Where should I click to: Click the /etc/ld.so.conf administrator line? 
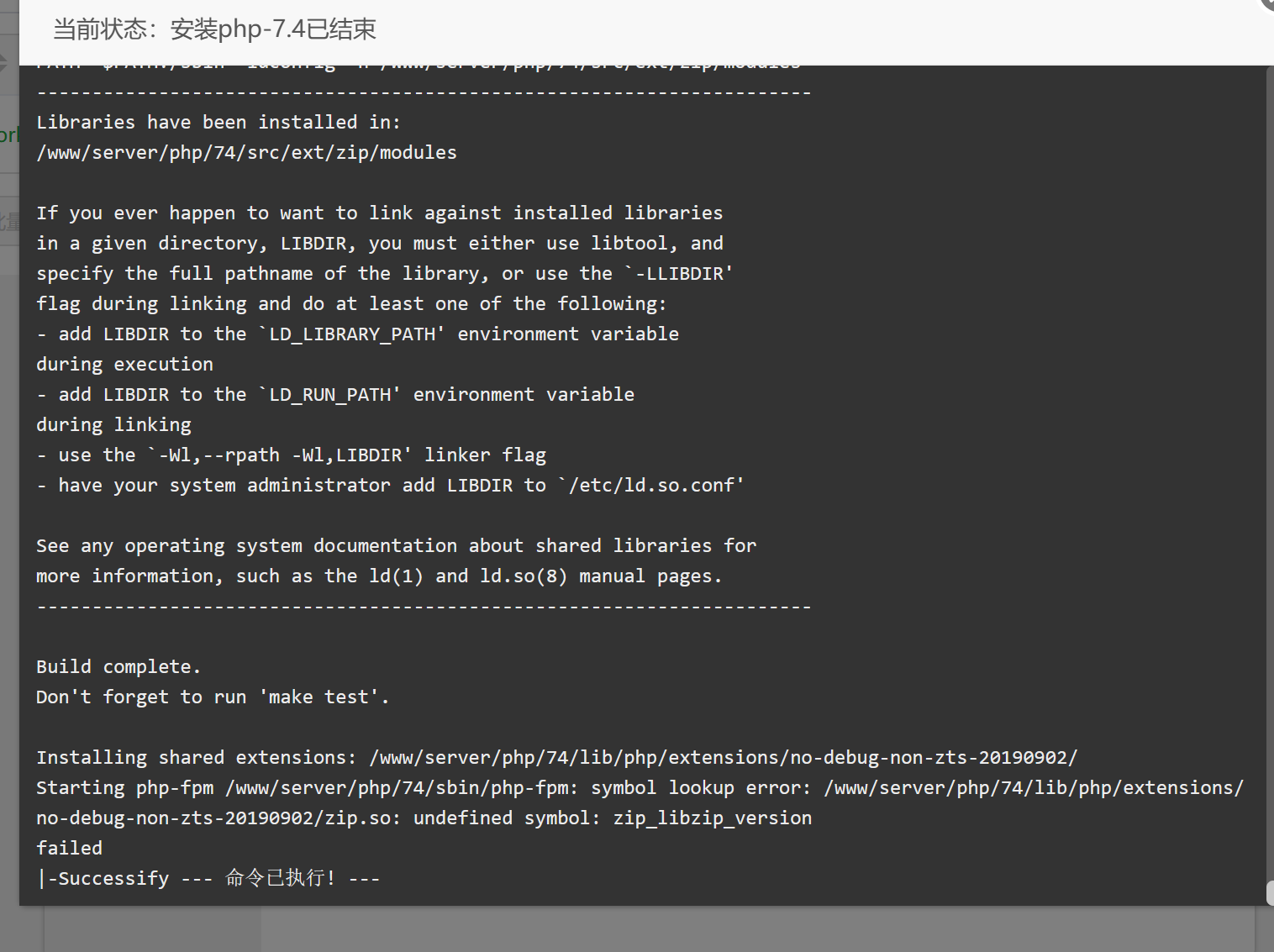point(390,486)
